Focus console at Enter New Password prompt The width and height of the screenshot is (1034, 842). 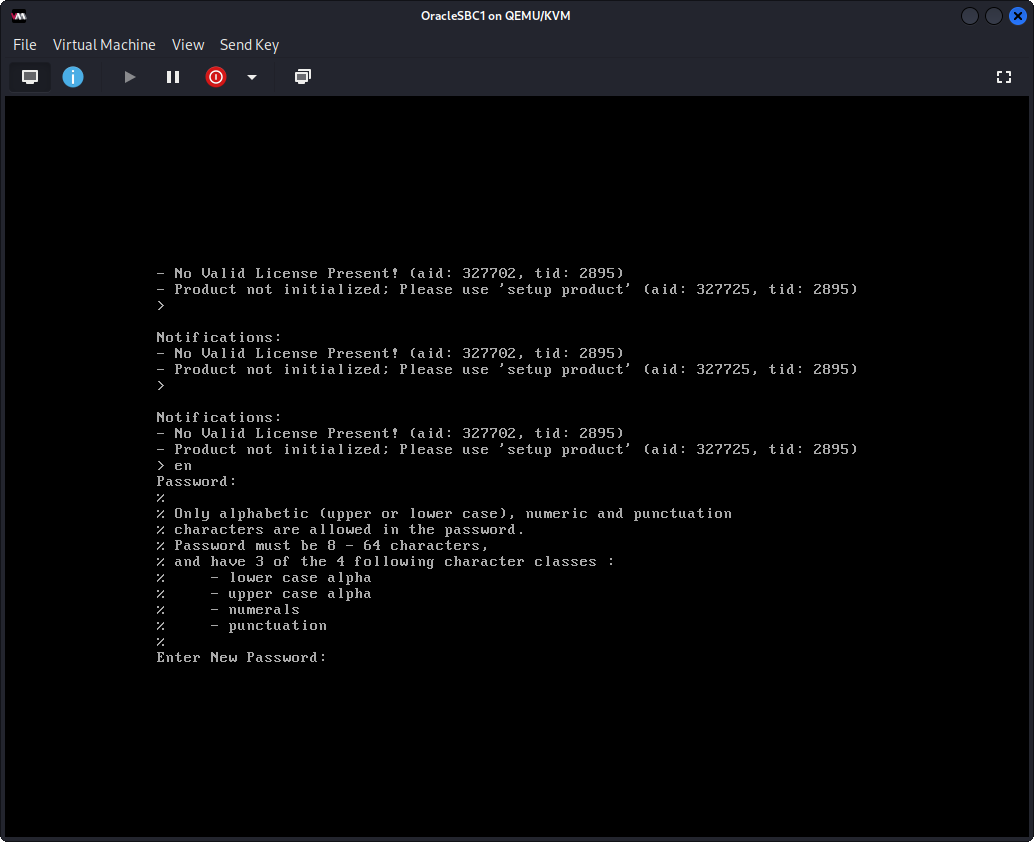pos(241,658)
